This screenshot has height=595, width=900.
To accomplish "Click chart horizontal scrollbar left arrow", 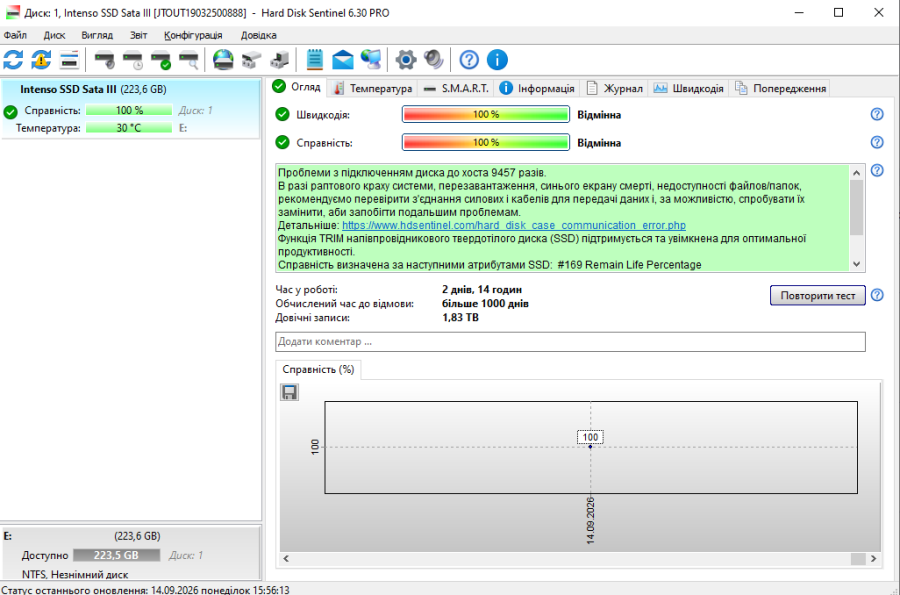I will pyautogui.click(x=286, y=558).
